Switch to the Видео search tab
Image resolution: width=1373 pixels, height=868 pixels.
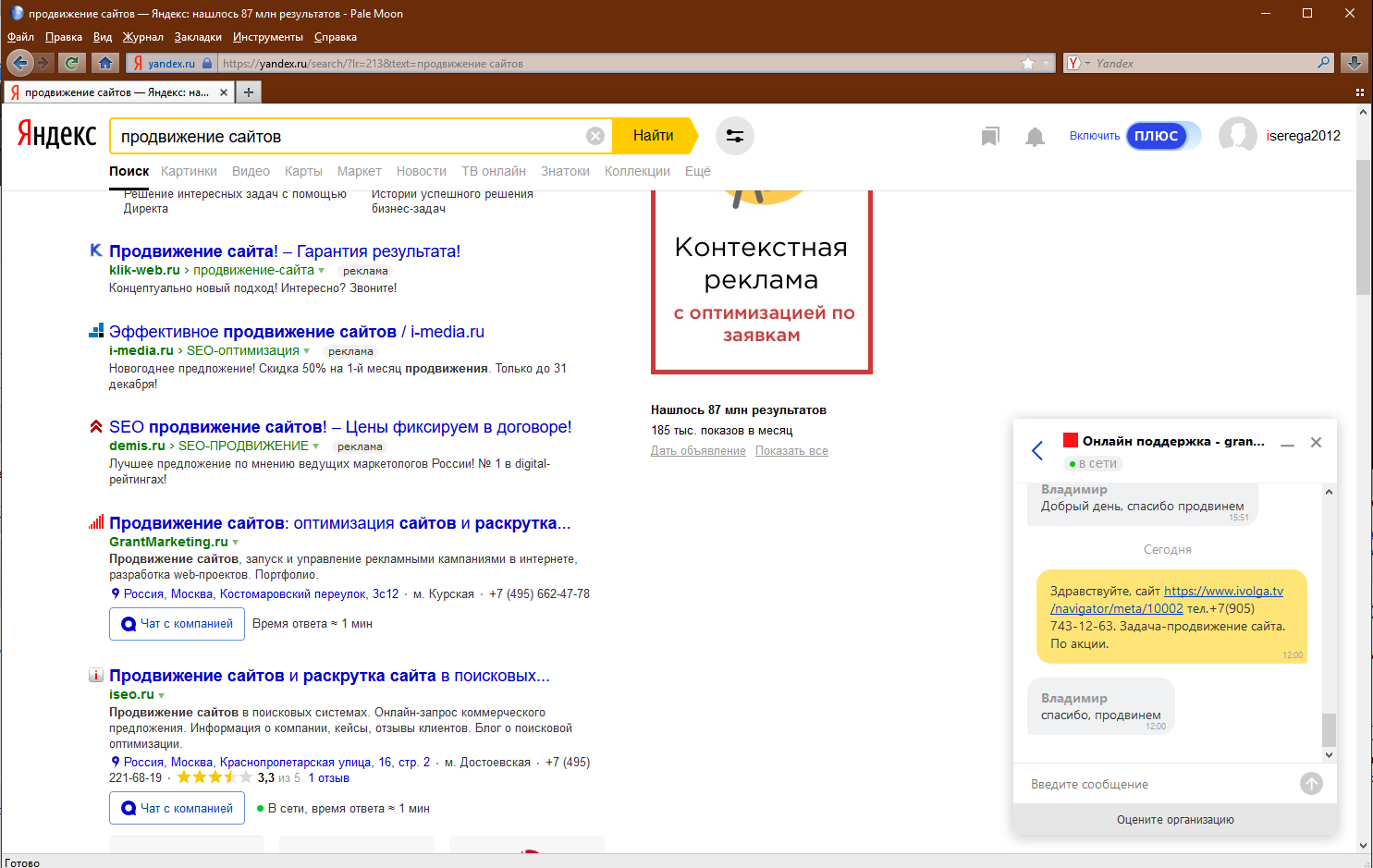[251, 171]
